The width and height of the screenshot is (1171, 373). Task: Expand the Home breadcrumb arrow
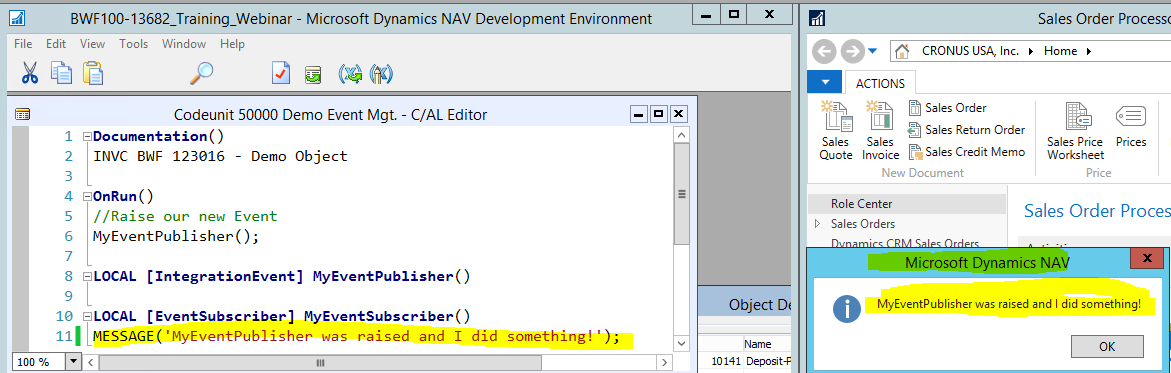pos(1088,52)
